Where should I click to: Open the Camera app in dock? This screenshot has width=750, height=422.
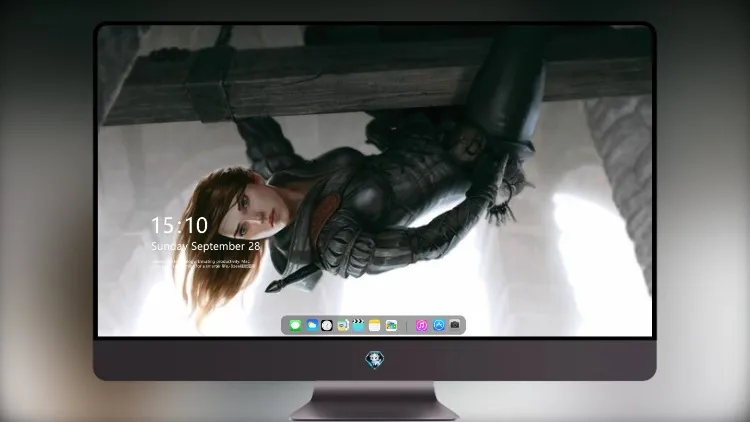point(455,325)
